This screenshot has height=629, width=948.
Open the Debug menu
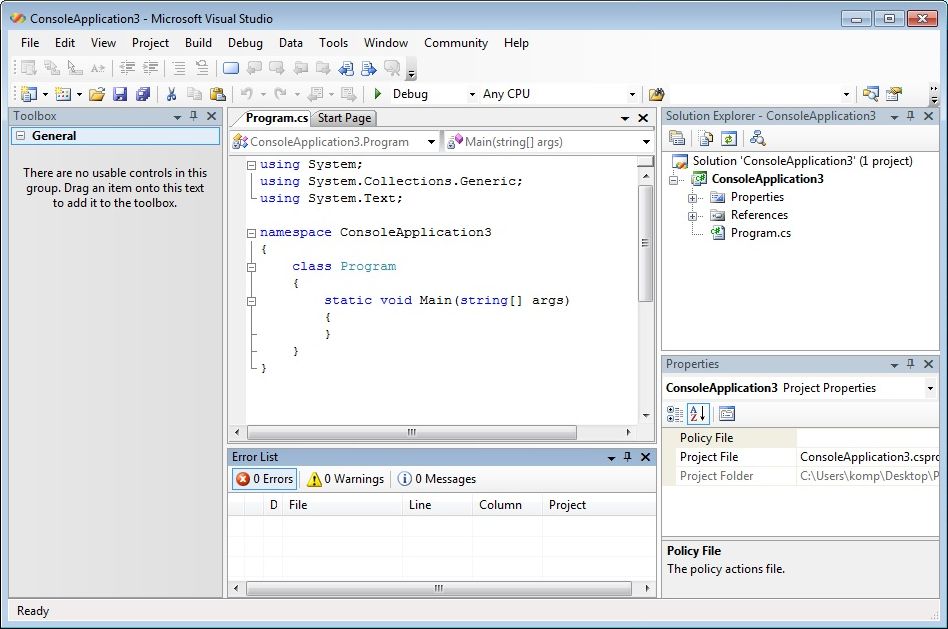tap(245, 43)
